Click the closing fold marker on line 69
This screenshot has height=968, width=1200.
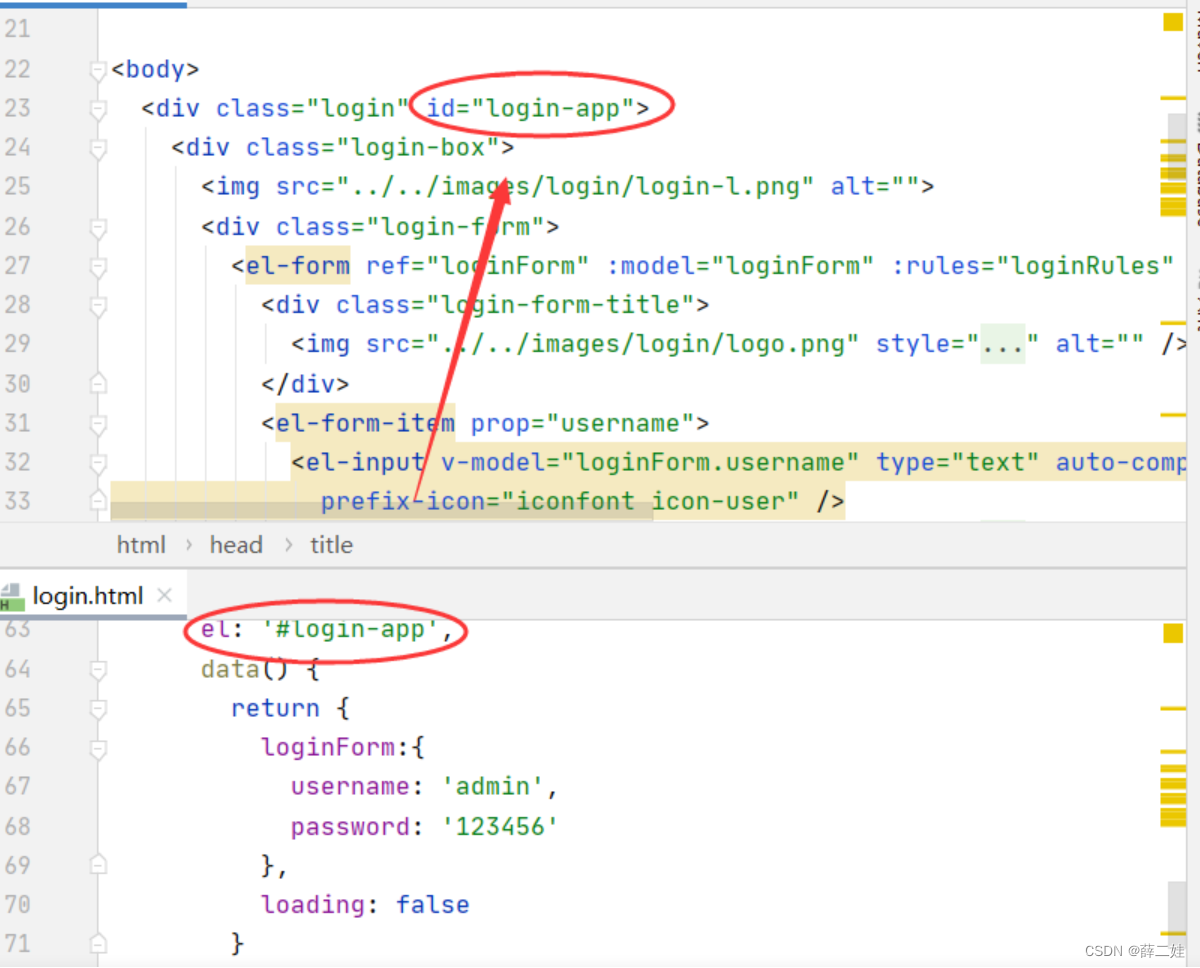pos(98,866)
